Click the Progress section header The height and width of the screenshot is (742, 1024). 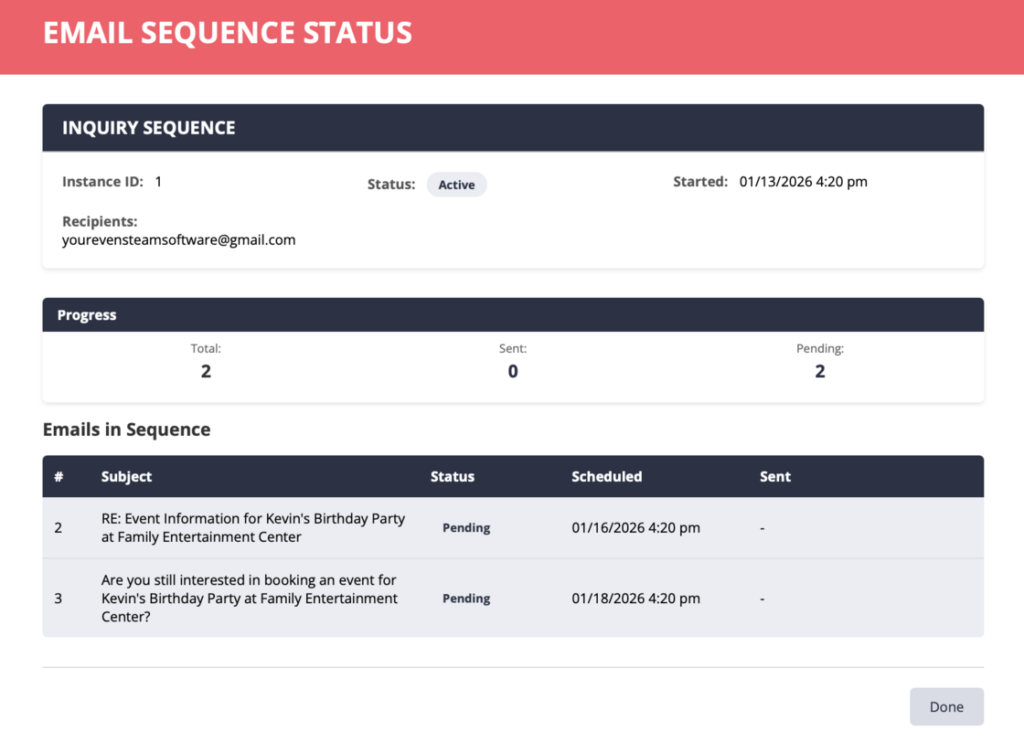[87, 315]
